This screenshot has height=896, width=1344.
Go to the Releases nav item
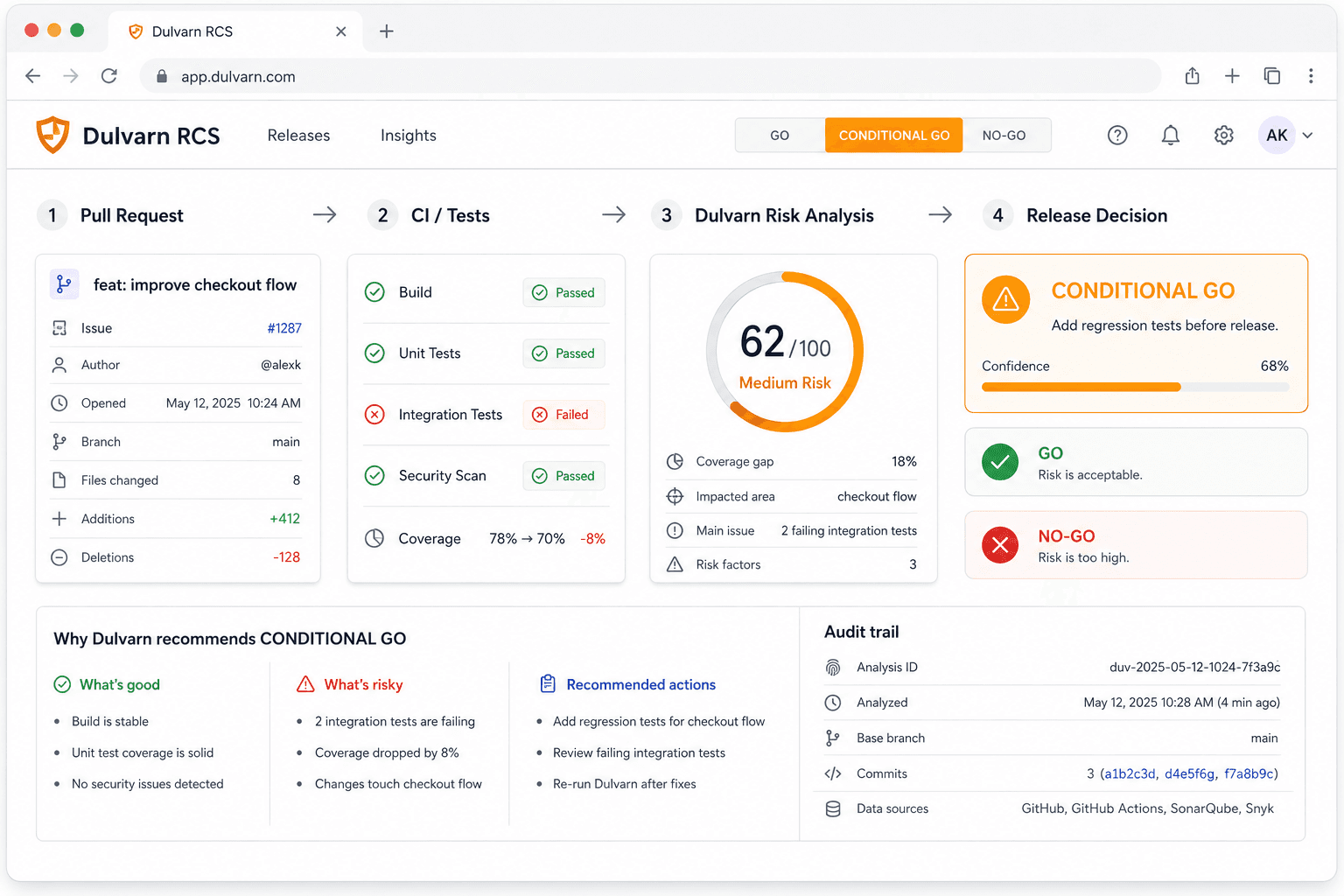pyautogui.click(x=298, y=136)
